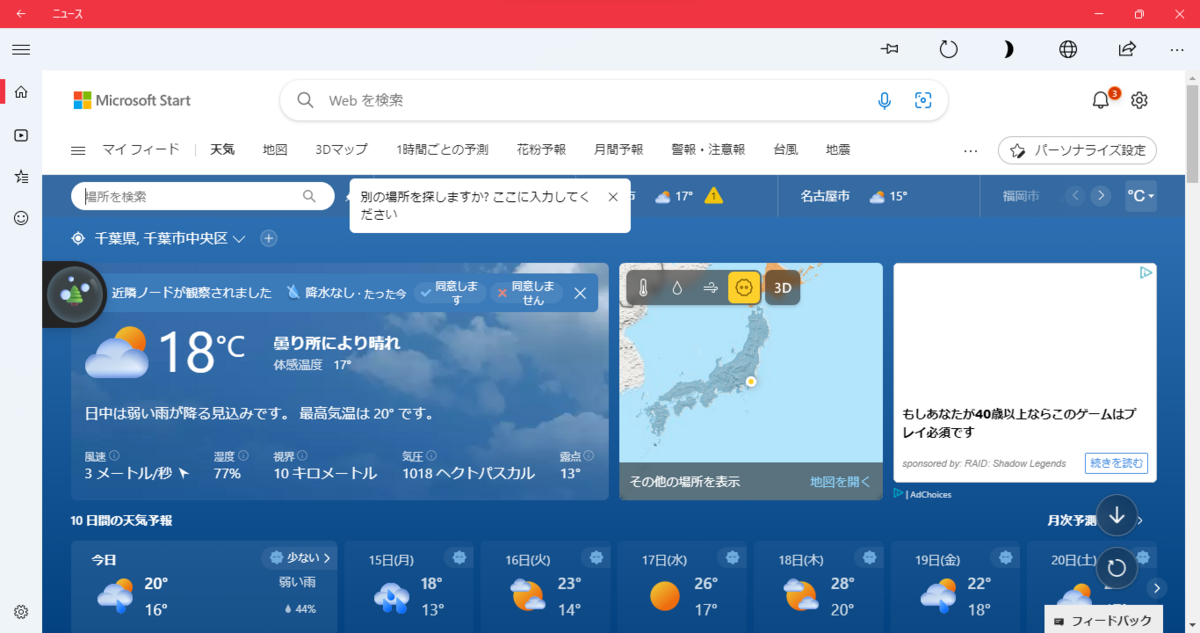The width and height of the screenshot is (1200, 633).
Task: Open the favorites star list icon
Action: [x=21, y=176]
